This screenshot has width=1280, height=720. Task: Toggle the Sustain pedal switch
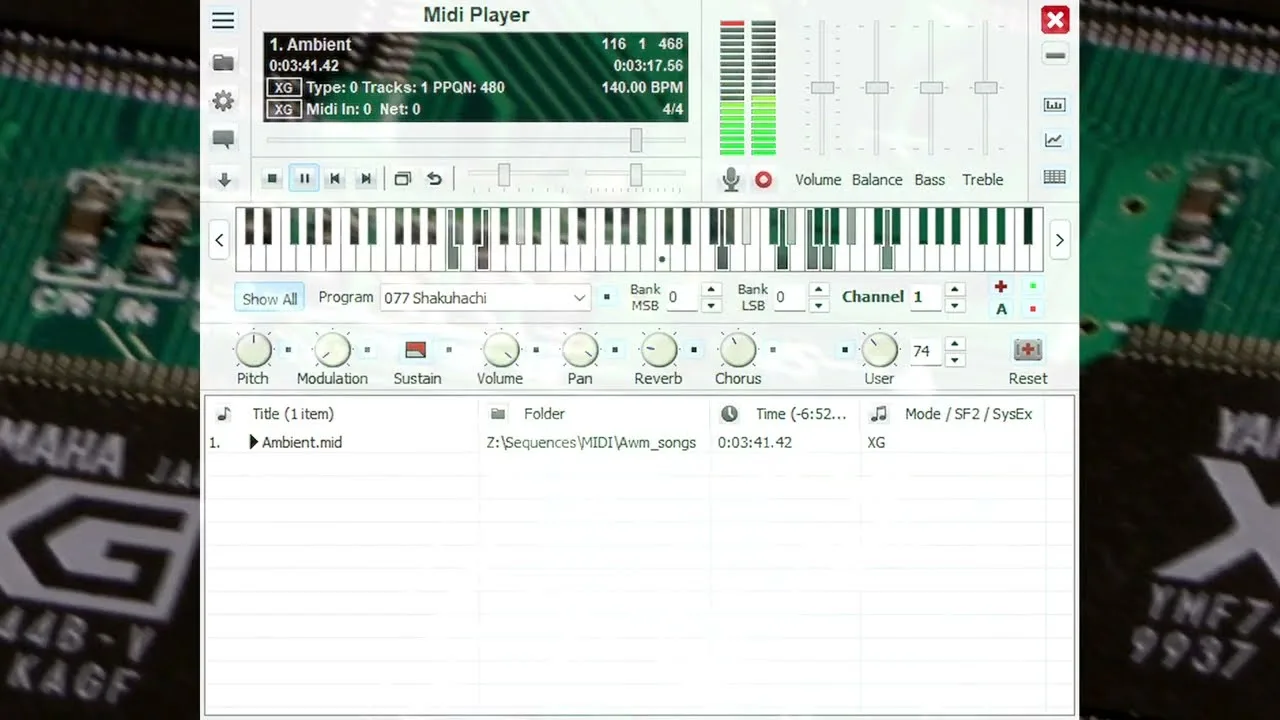(x=415, y=350)
